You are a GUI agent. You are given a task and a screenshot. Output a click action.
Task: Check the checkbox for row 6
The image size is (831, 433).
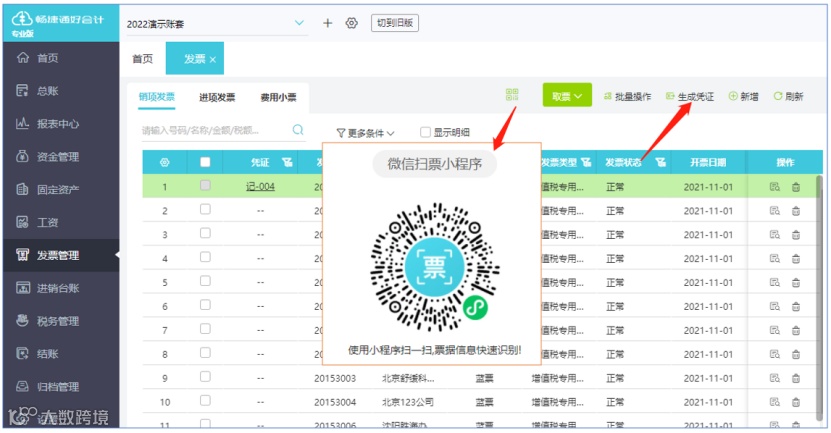point(205,305)
